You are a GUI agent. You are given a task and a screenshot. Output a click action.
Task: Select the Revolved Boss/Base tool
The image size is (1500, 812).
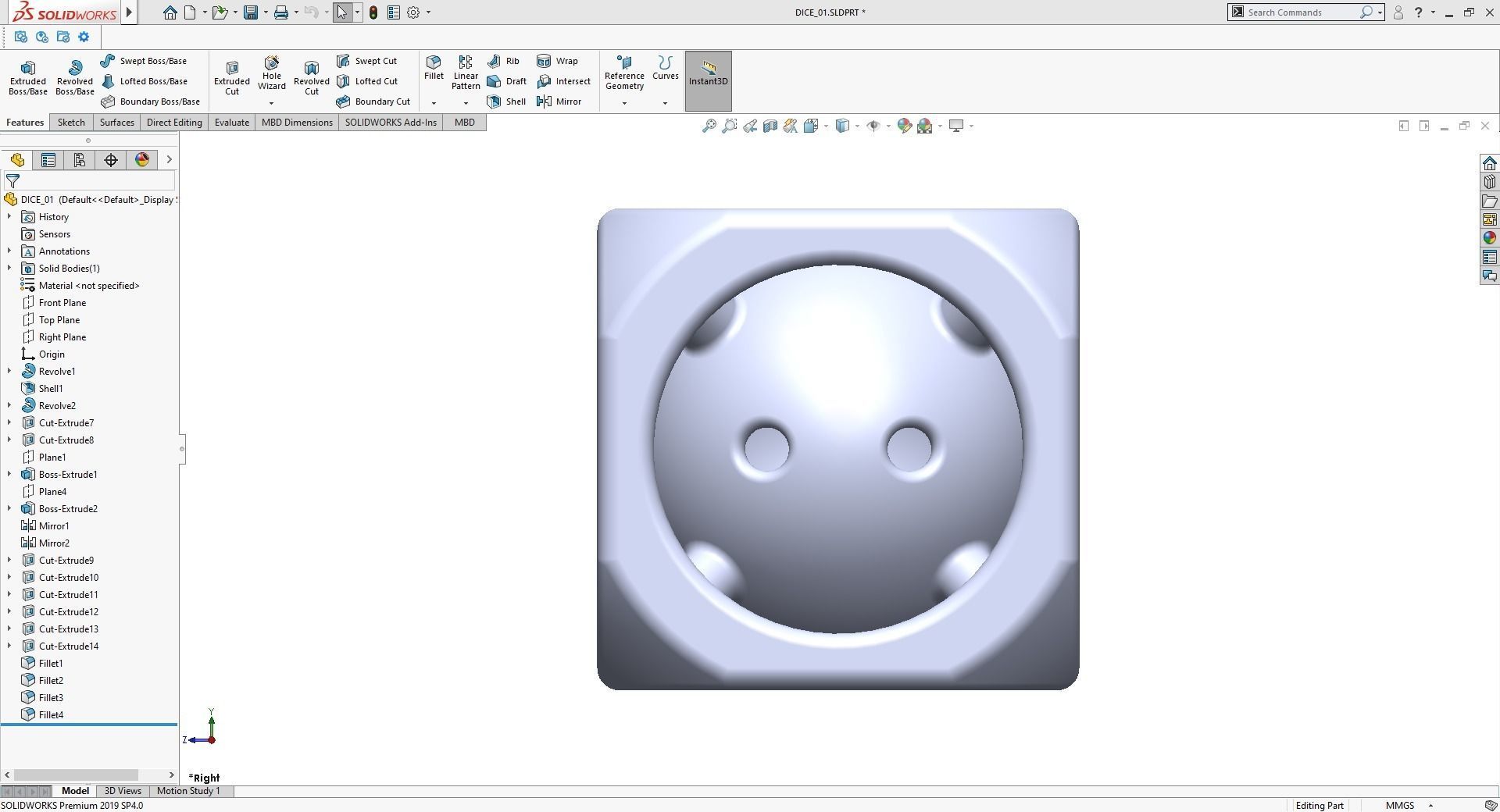(x=75, y=78)
